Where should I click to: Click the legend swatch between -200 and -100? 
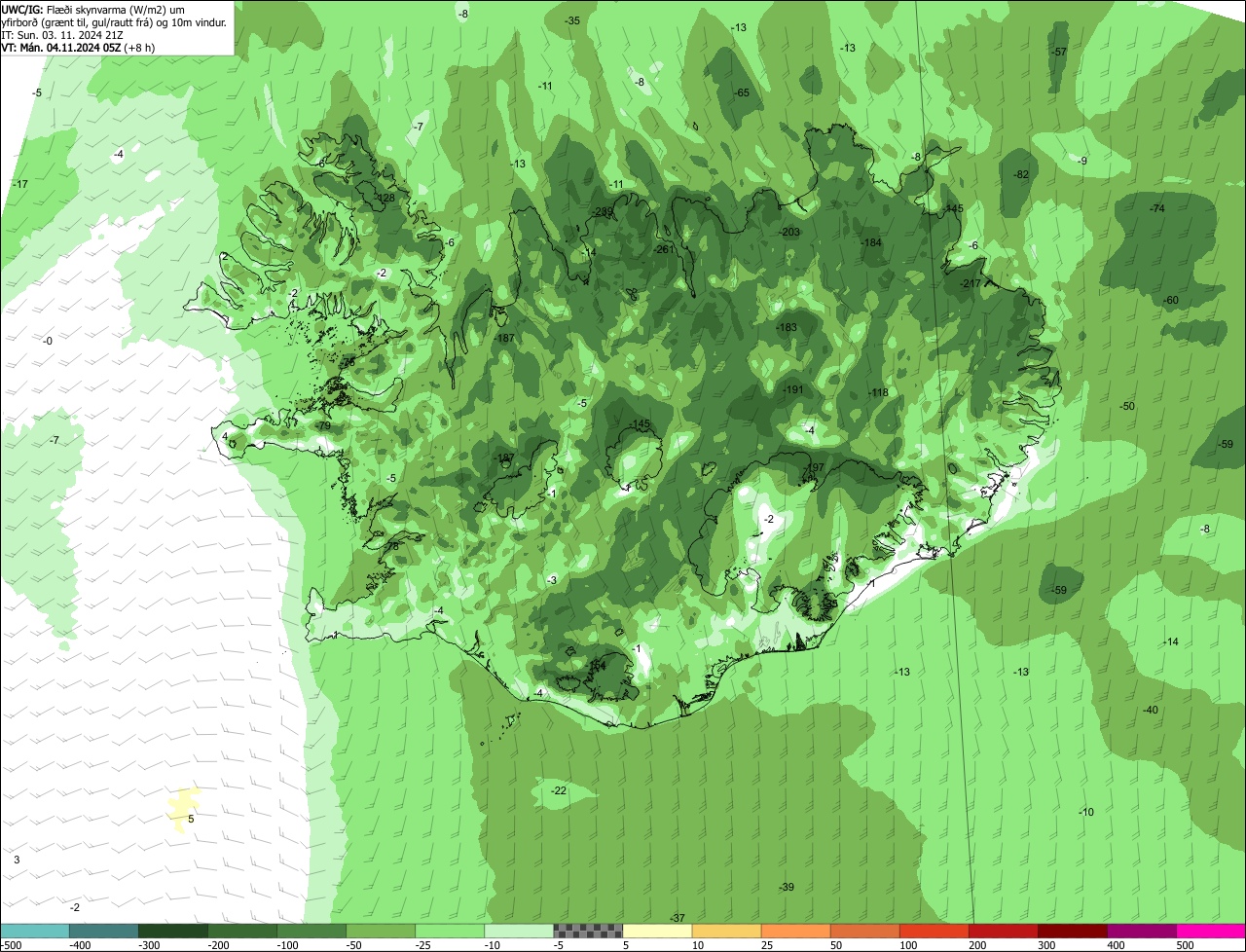click(x=242, y=931)
